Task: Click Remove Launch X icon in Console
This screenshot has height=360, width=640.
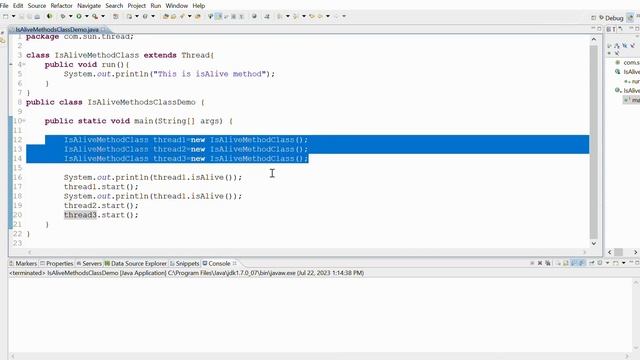Action: coord(540,263)
